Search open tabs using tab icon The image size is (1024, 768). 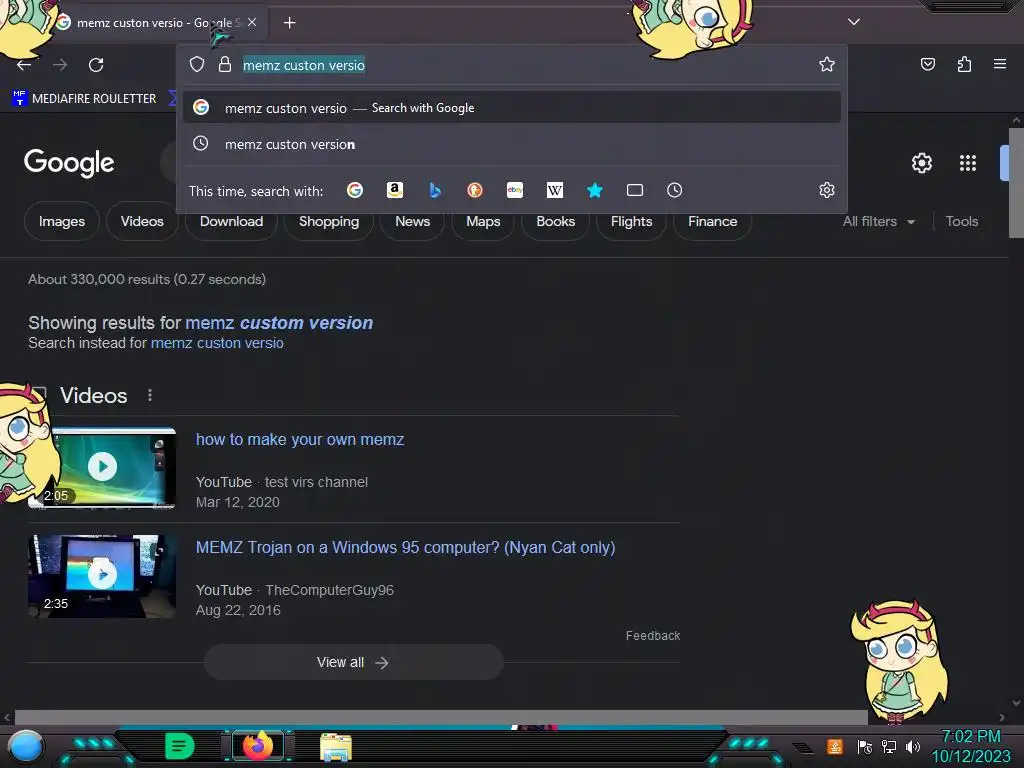tap(635, 190)
